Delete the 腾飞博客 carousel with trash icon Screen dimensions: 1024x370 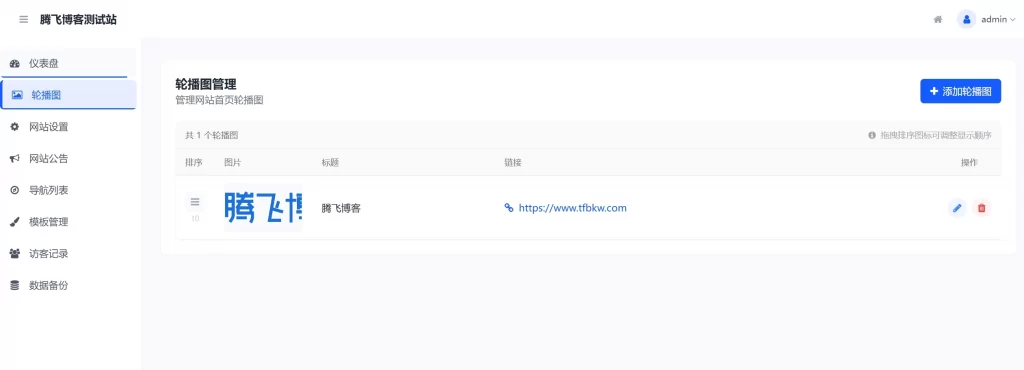pos(981,208)
